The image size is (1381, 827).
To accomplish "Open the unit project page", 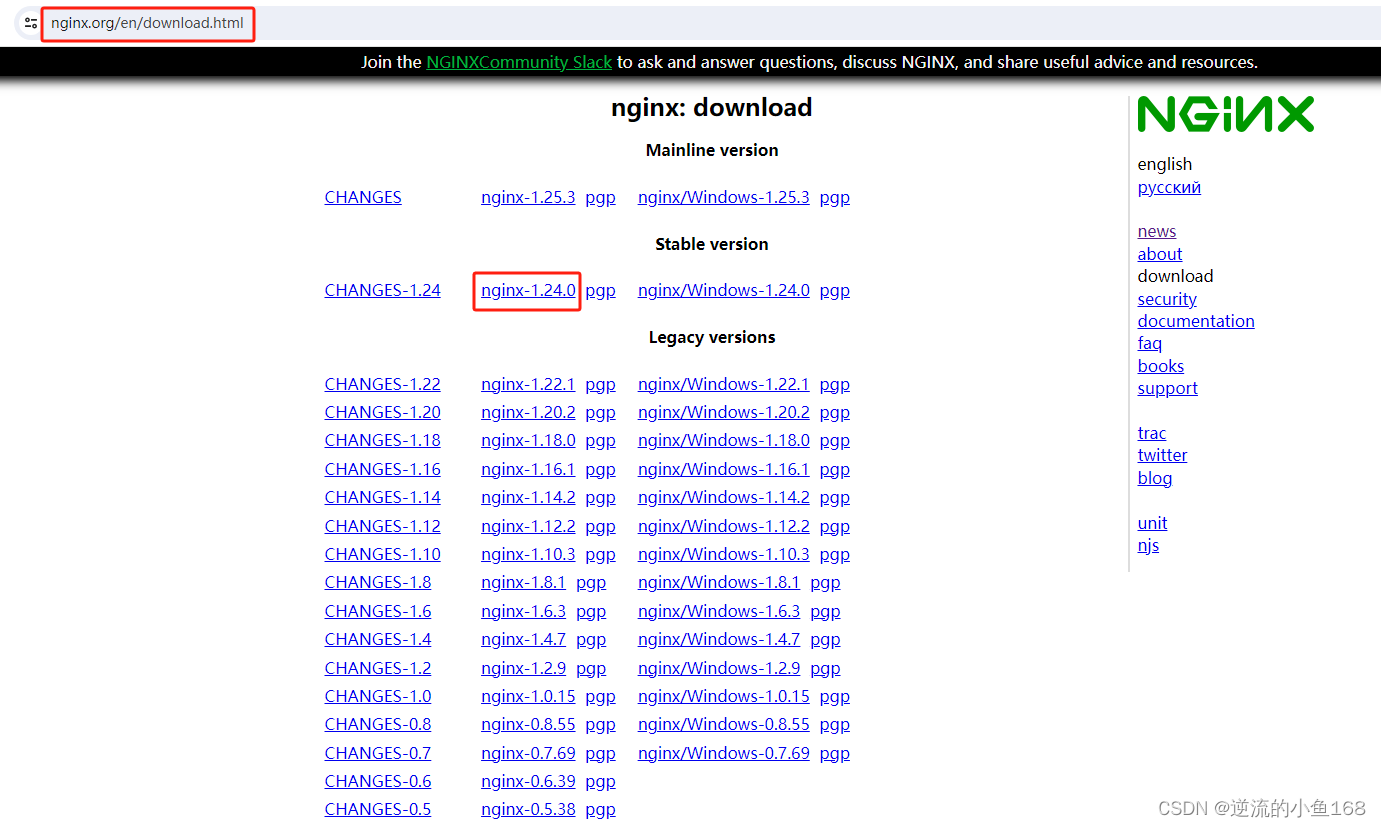I will 1152,523.
